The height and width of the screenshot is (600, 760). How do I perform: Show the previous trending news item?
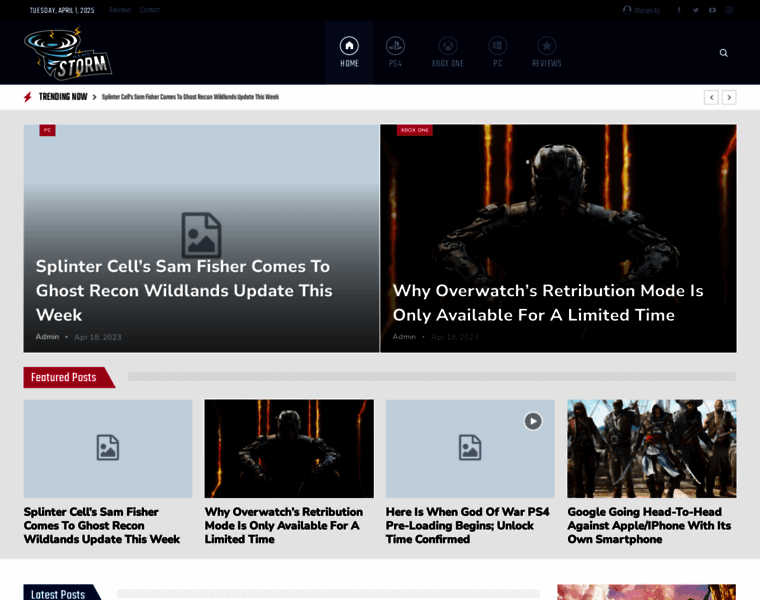[x=711, y=97]
